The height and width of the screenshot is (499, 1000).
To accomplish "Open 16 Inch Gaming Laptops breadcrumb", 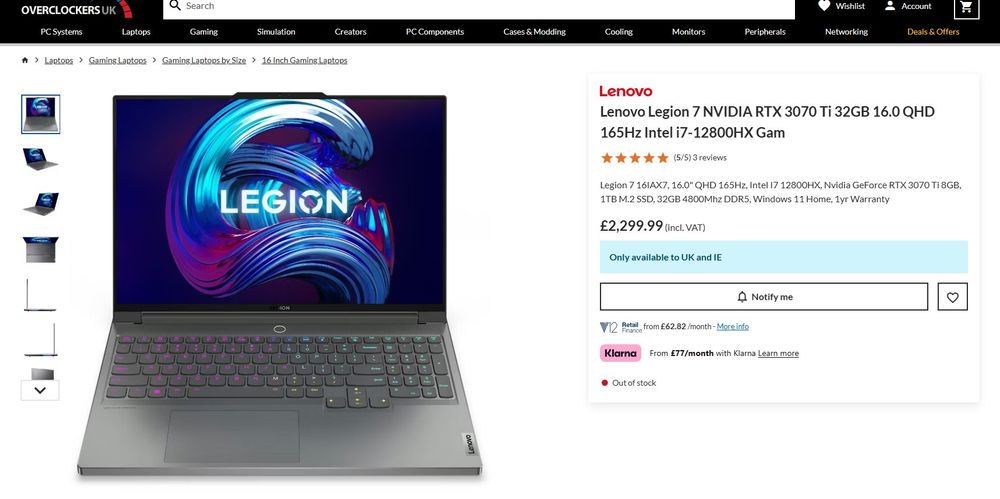I will pyautogui.click(x=304, y=60).
